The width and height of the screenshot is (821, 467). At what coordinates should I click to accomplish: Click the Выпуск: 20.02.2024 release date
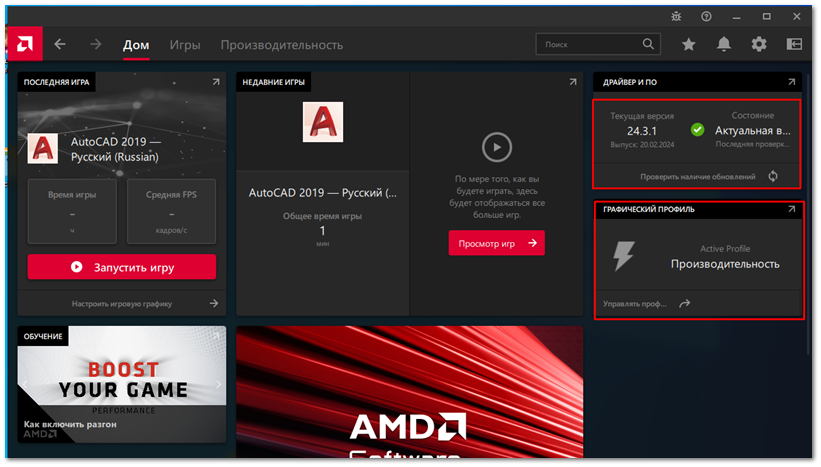[642, 145]
